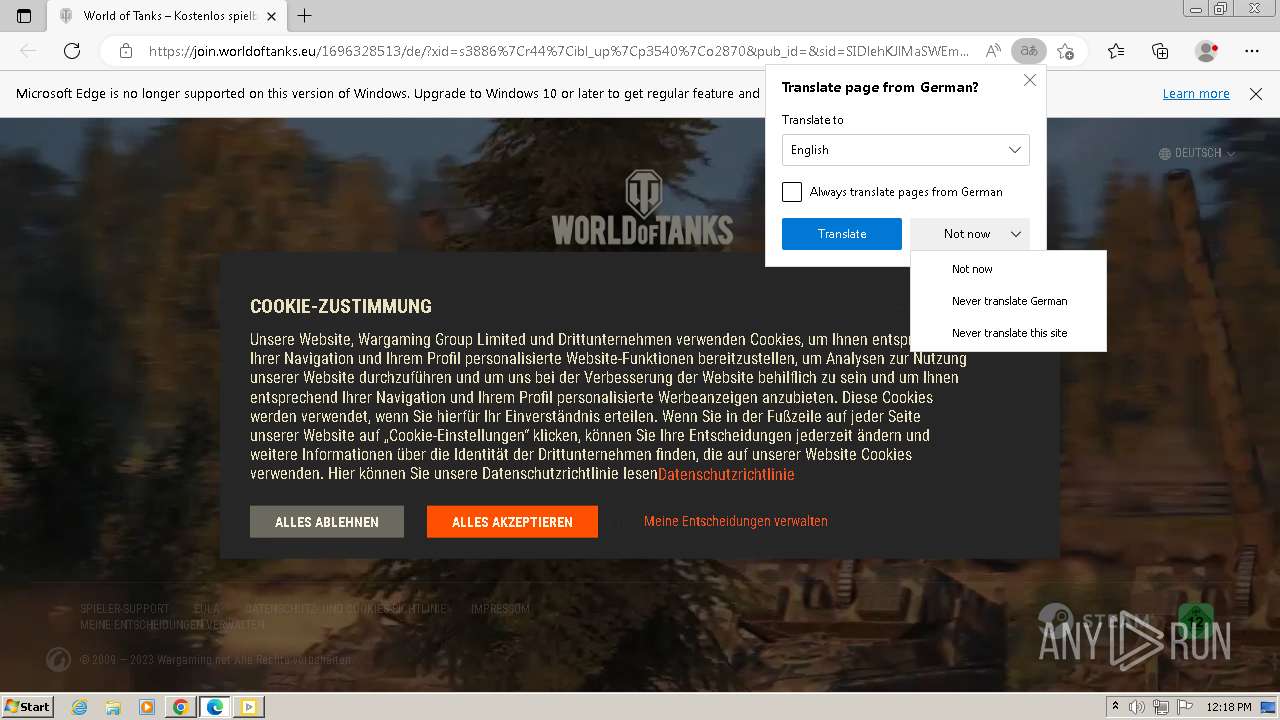
Task: Open the Learn more link
Action: tap(1196, 93)
